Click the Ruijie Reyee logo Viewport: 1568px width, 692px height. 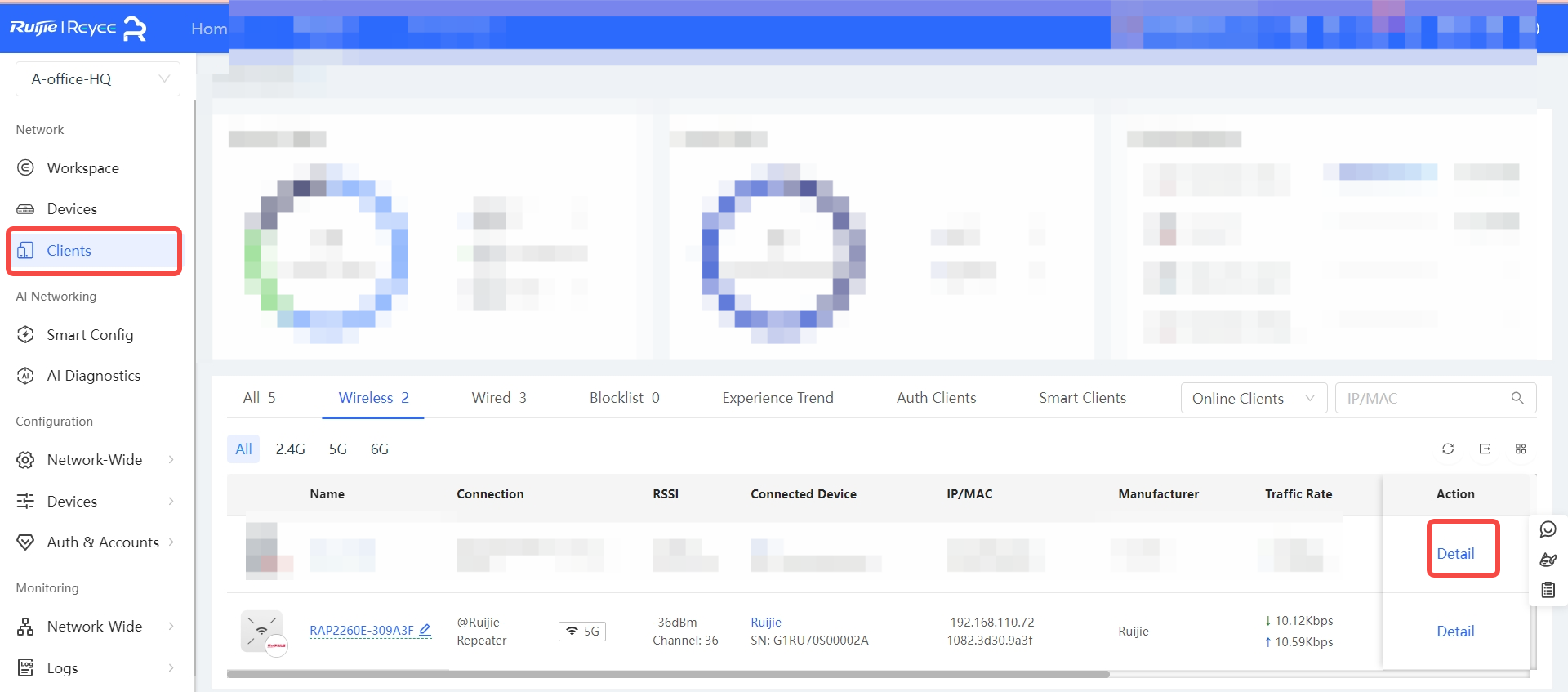click(78, 28)
